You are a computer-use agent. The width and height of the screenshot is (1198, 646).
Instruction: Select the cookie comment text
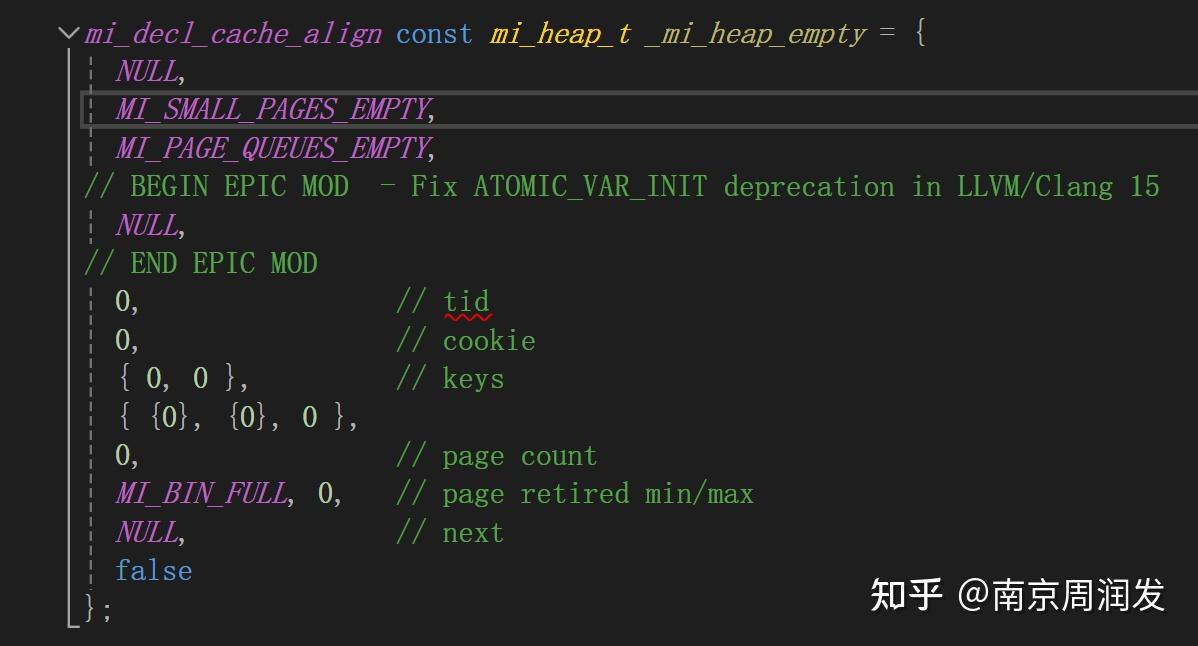tap(489, 340)
